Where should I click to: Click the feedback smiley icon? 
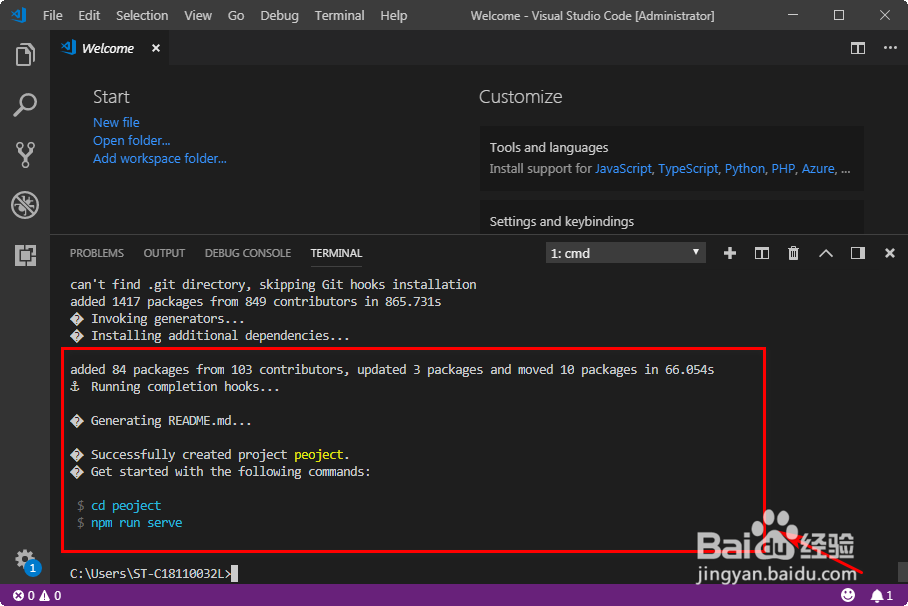(x=848, y=595)
